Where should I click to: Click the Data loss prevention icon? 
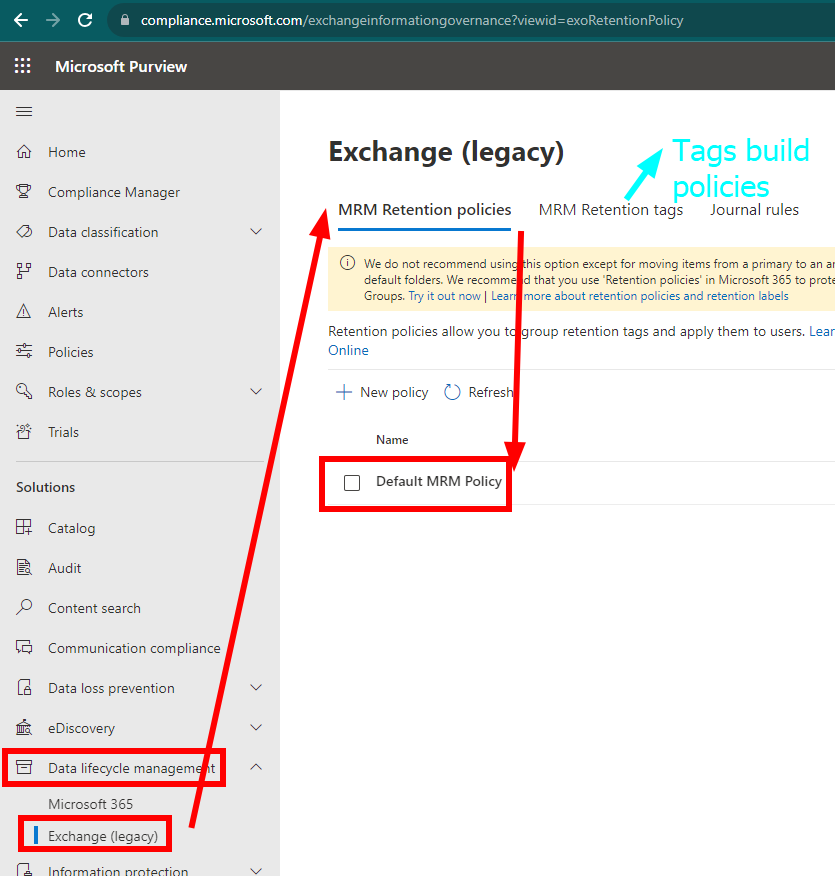[24, 688]
